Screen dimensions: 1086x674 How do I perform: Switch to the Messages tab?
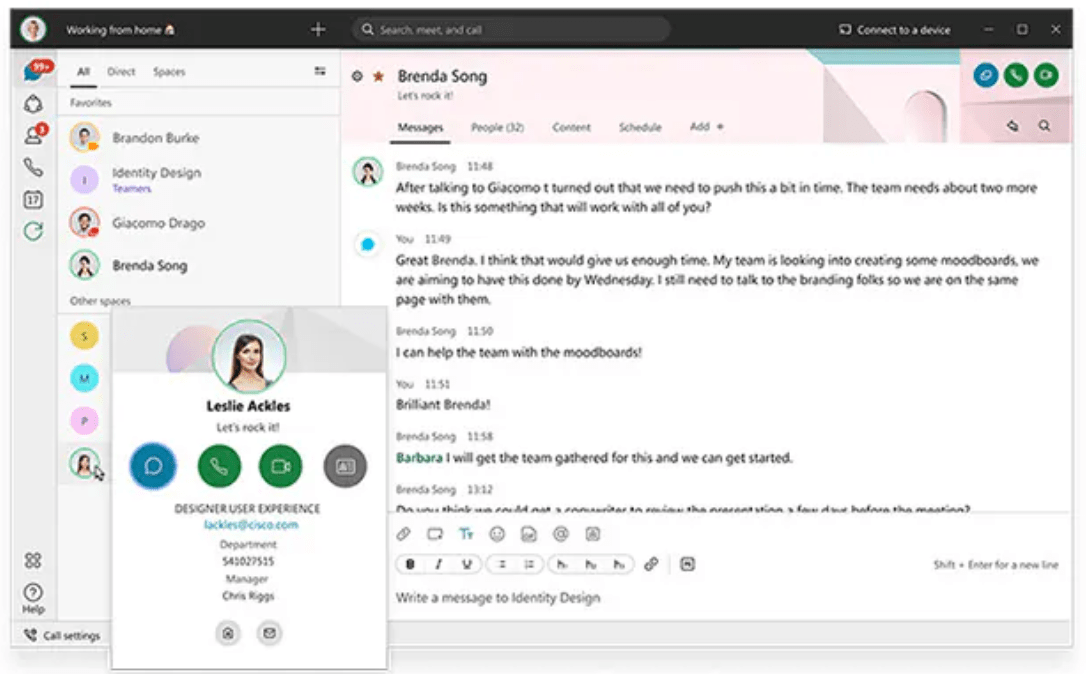tap(420, 127)
